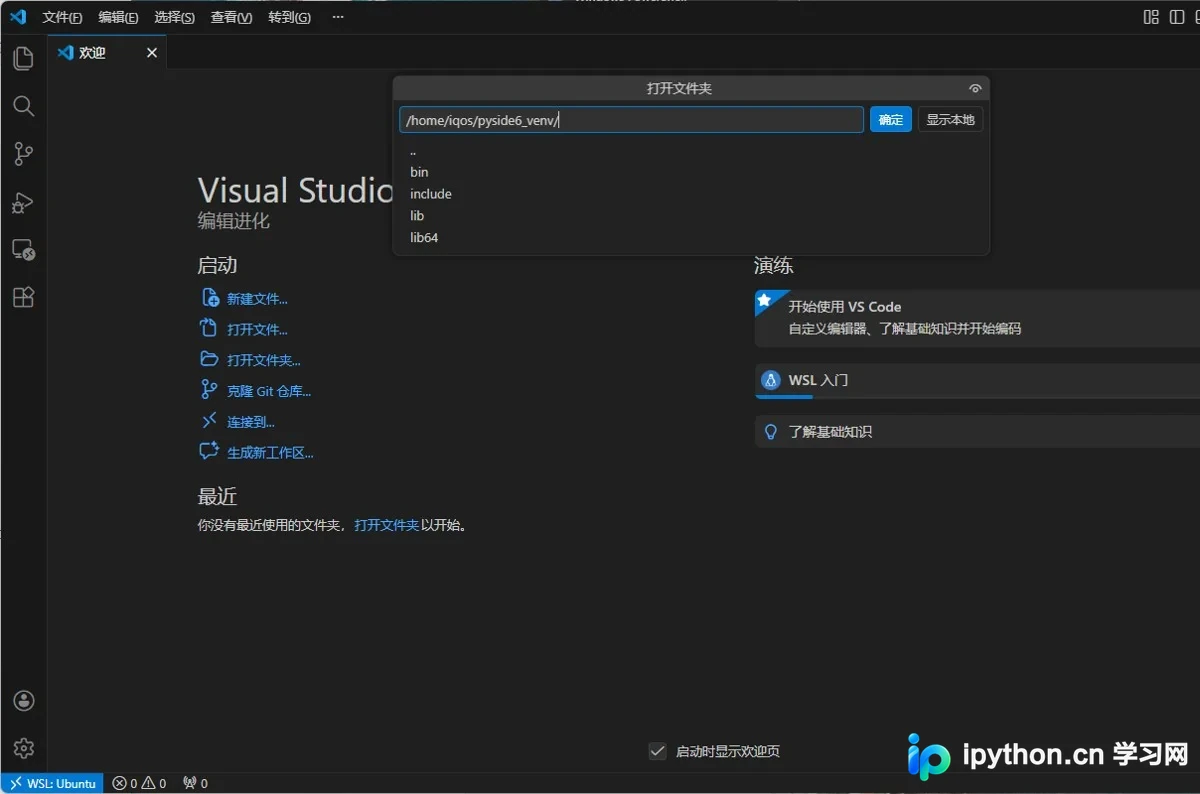
Task: Select the '..' parent folder entry
Action: (x=691, y=151)
